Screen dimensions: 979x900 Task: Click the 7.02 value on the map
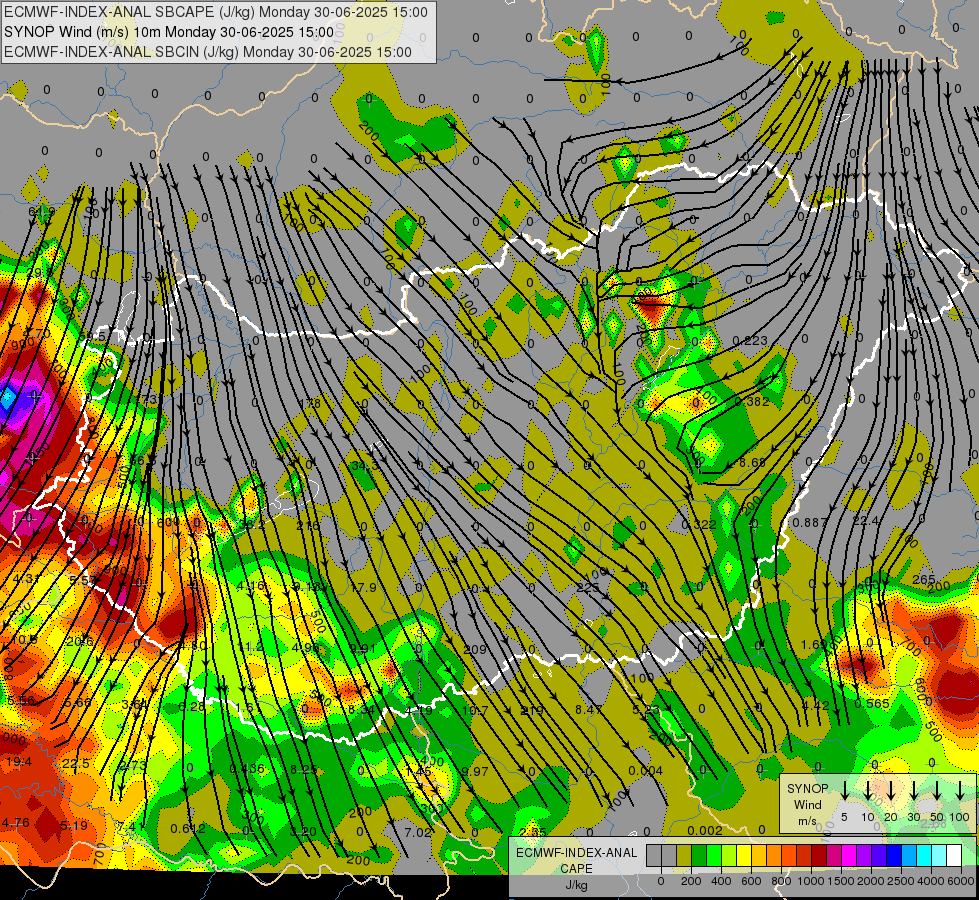point(418,832)
